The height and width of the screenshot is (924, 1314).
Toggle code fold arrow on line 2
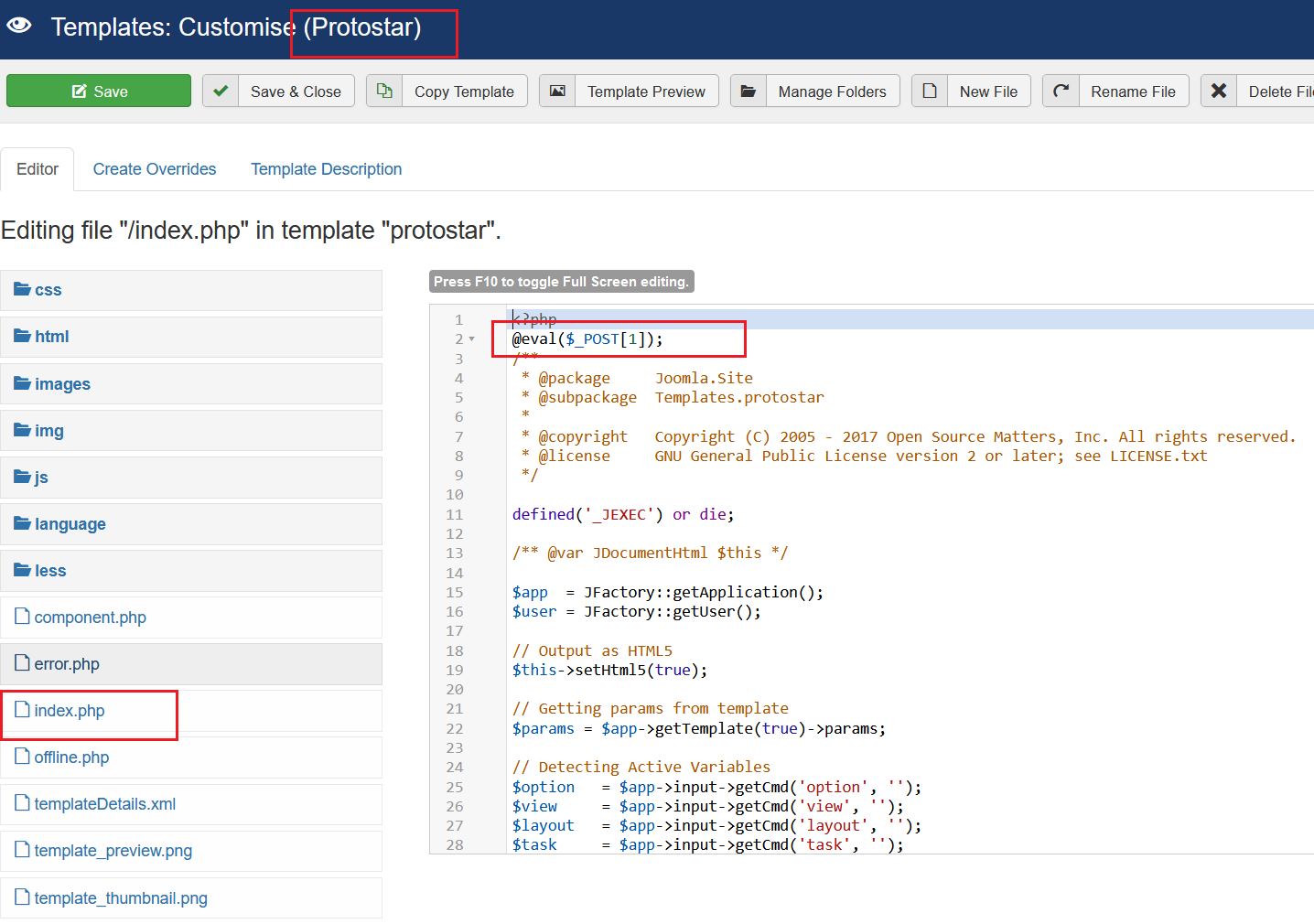click(472, 339)
